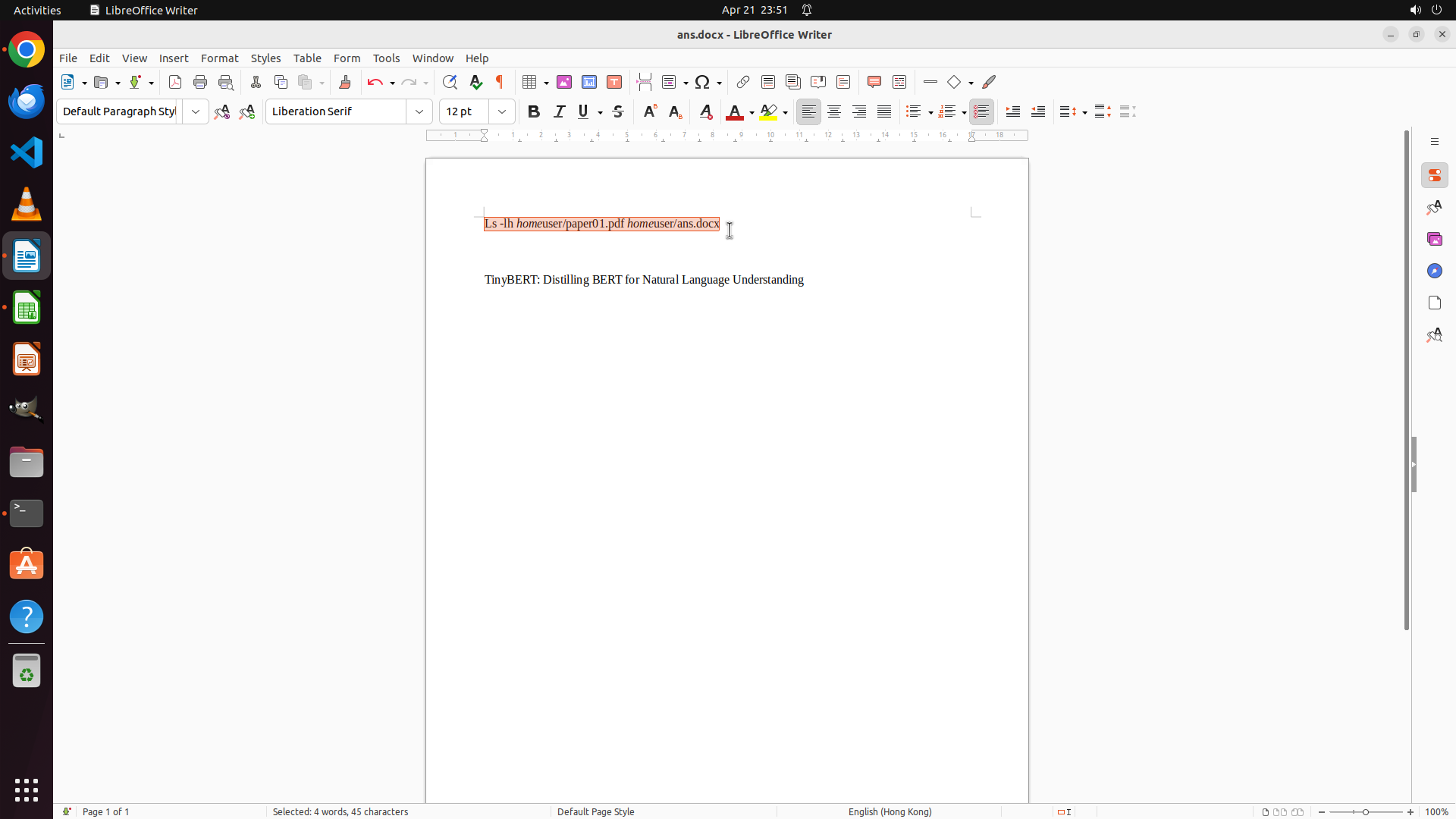Open Terminal from the Ubuntu dock
This screenshot has height=819, width=1456.
click(x=27, y=513)
